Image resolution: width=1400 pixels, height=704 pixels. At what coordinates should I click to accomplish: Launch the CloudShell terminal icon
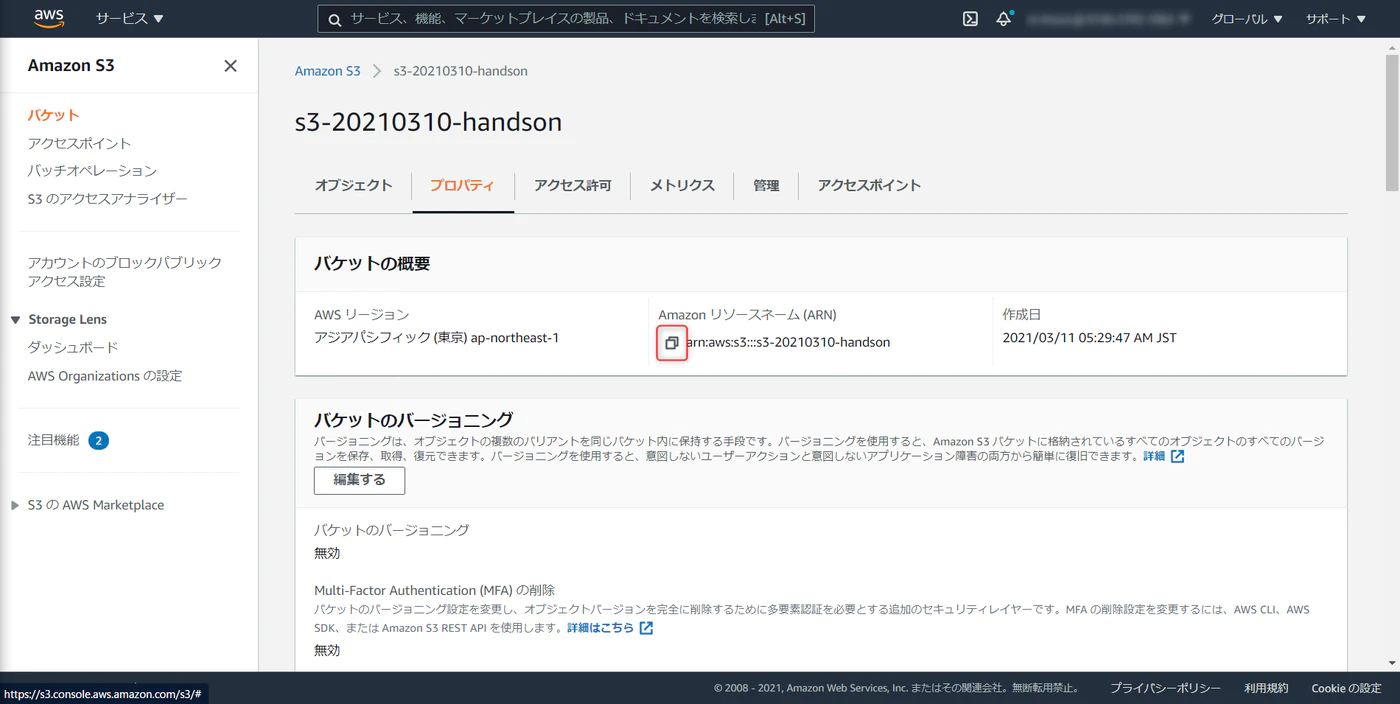pos(970,19)
